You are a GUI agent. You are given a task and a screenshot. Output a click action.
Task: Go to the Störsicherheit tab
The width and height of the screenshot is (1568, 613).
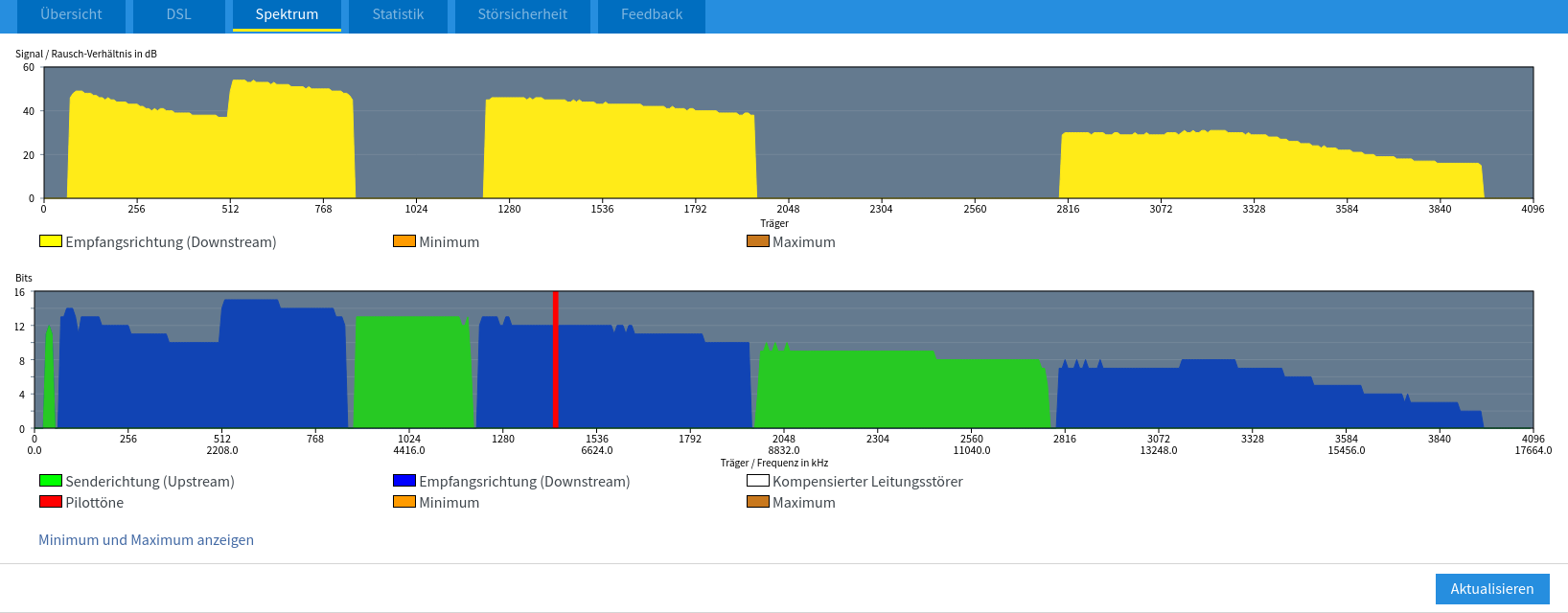pyautogui.click(x=522, y=15)
